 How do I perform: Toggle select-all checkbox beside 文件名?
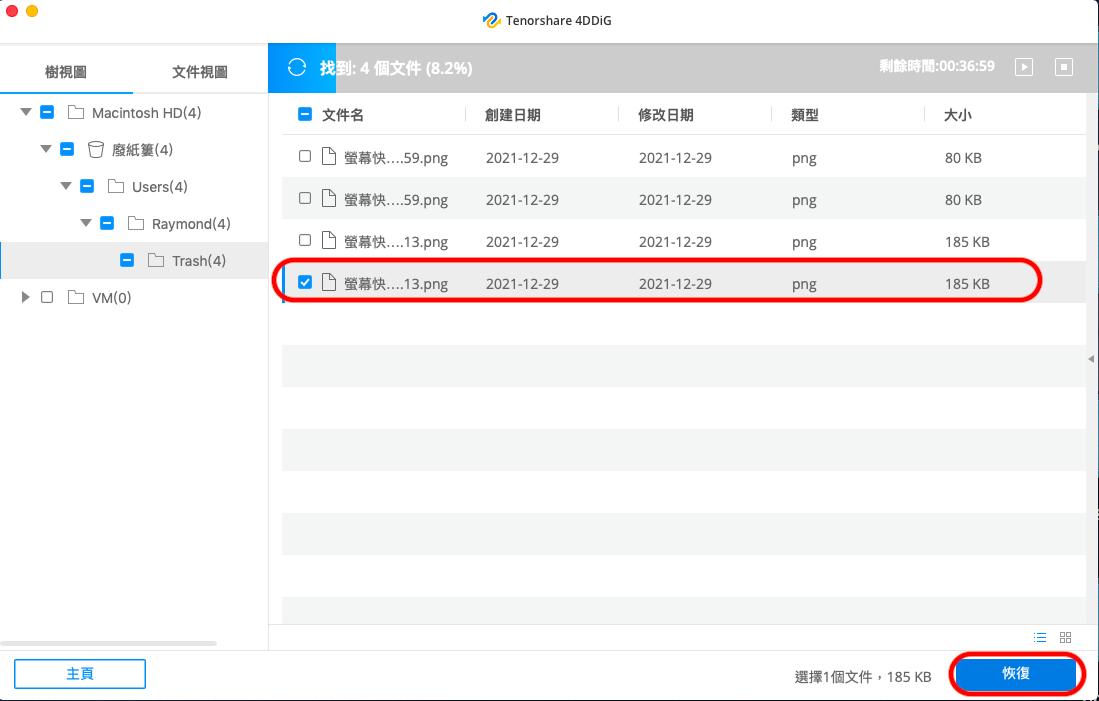305,114
